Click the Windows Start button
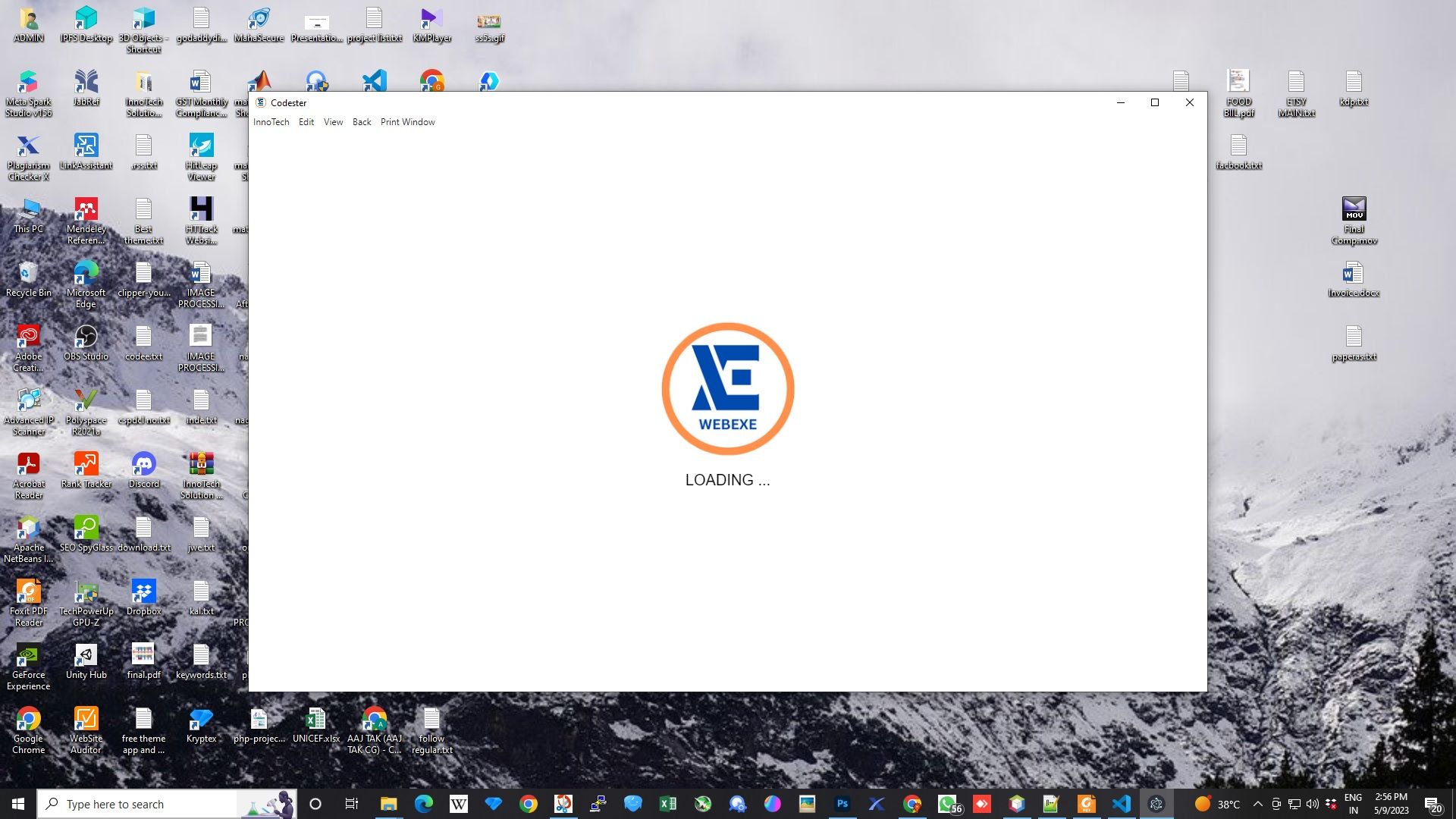The image size is (1456, 819). pos(18,804)
